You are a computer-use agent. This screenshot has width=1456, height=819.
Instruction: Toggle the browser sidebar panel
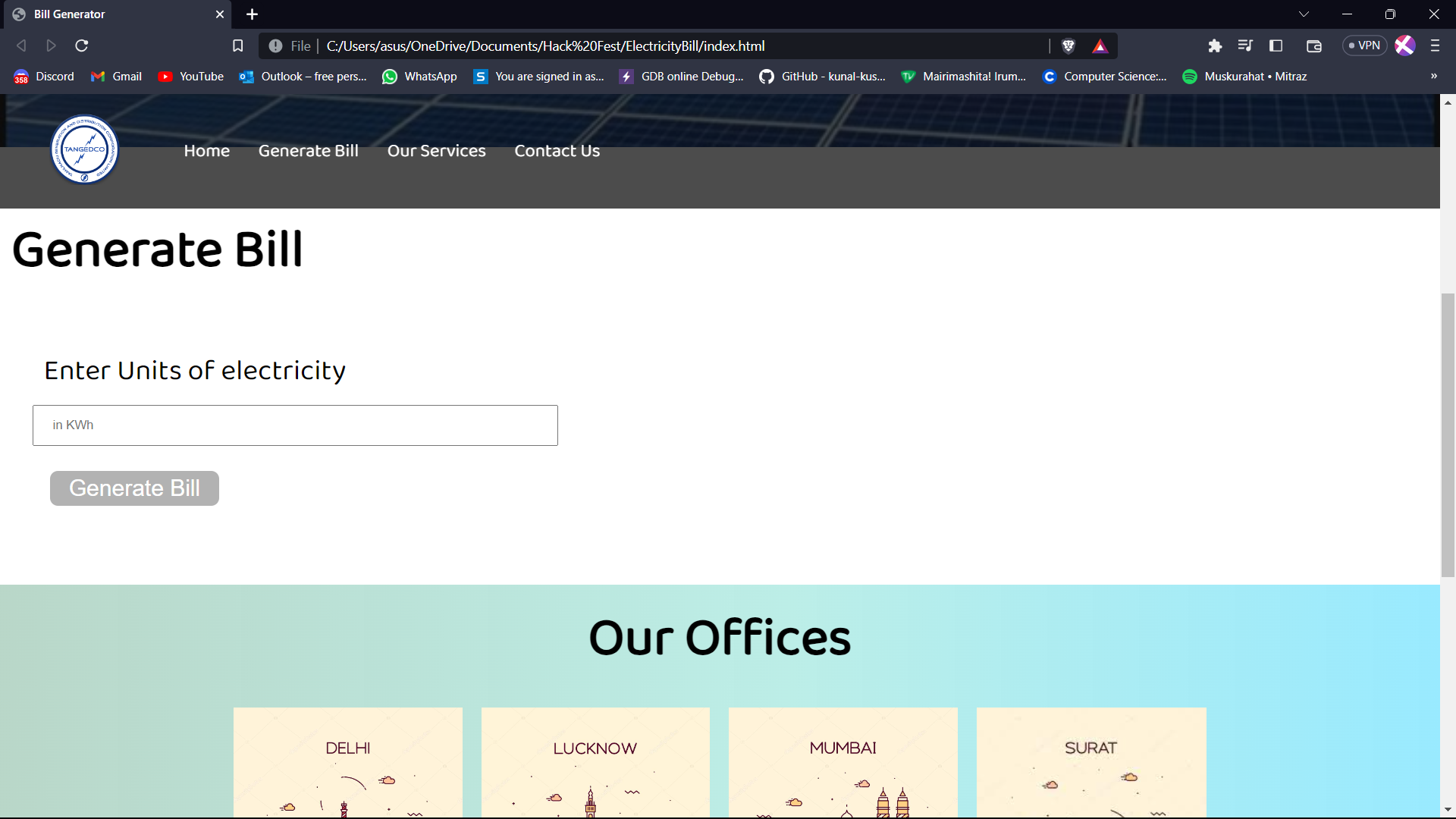pyautogui.click(x=1276, y=46)
